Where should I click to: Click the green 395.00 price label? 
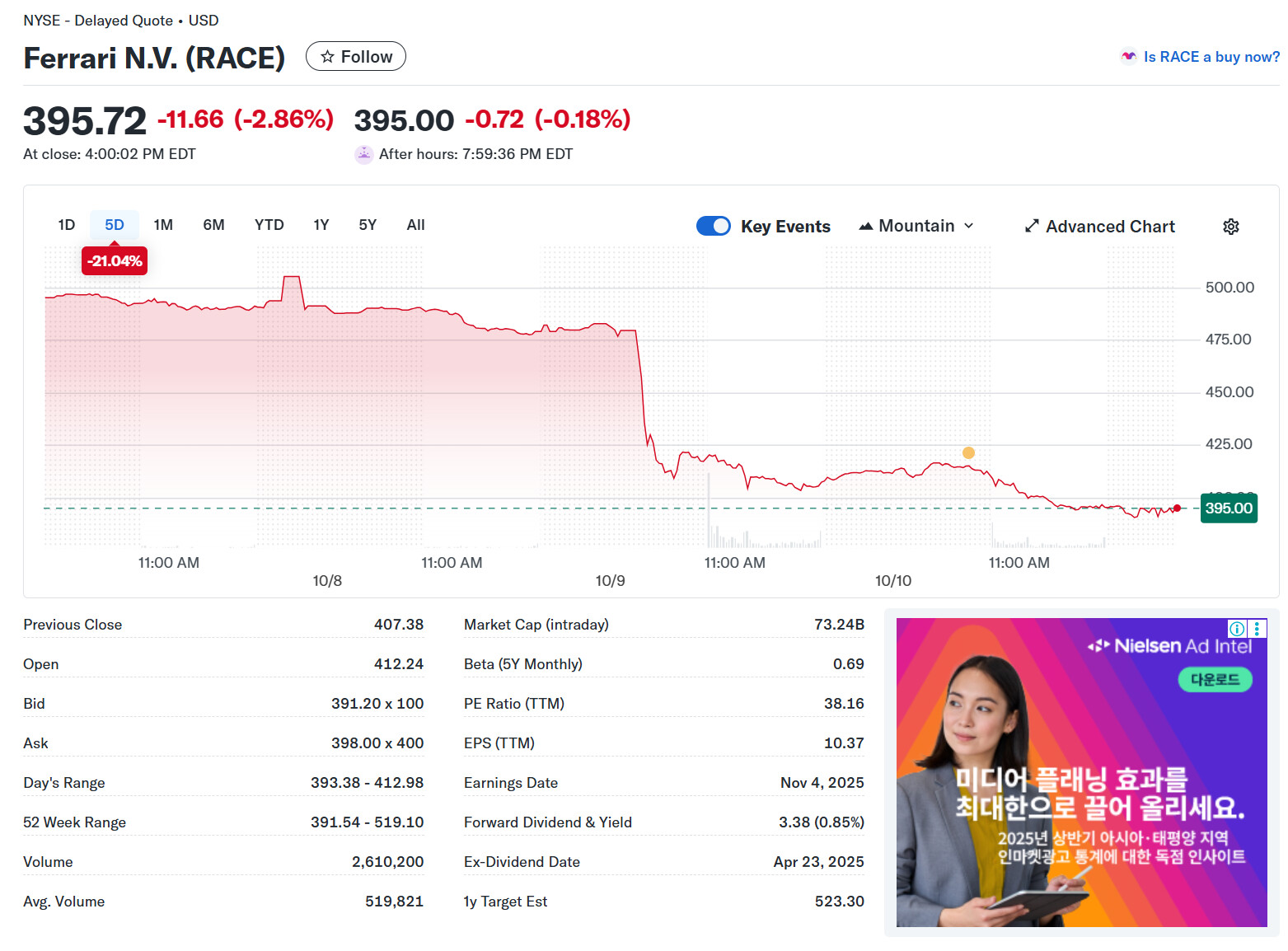pos(1228,508)
